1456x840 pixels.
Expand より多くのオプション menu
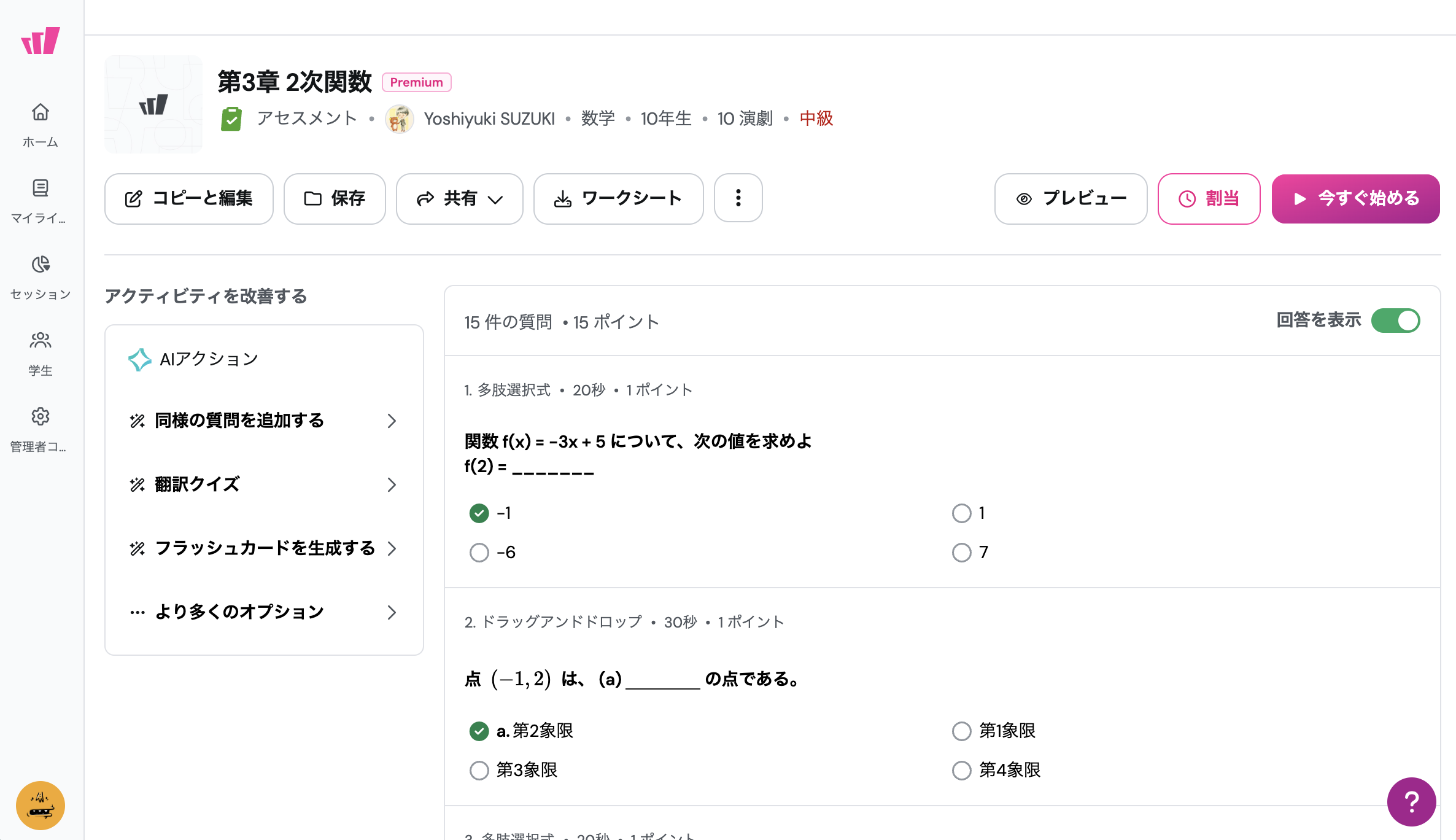[264, 612]
